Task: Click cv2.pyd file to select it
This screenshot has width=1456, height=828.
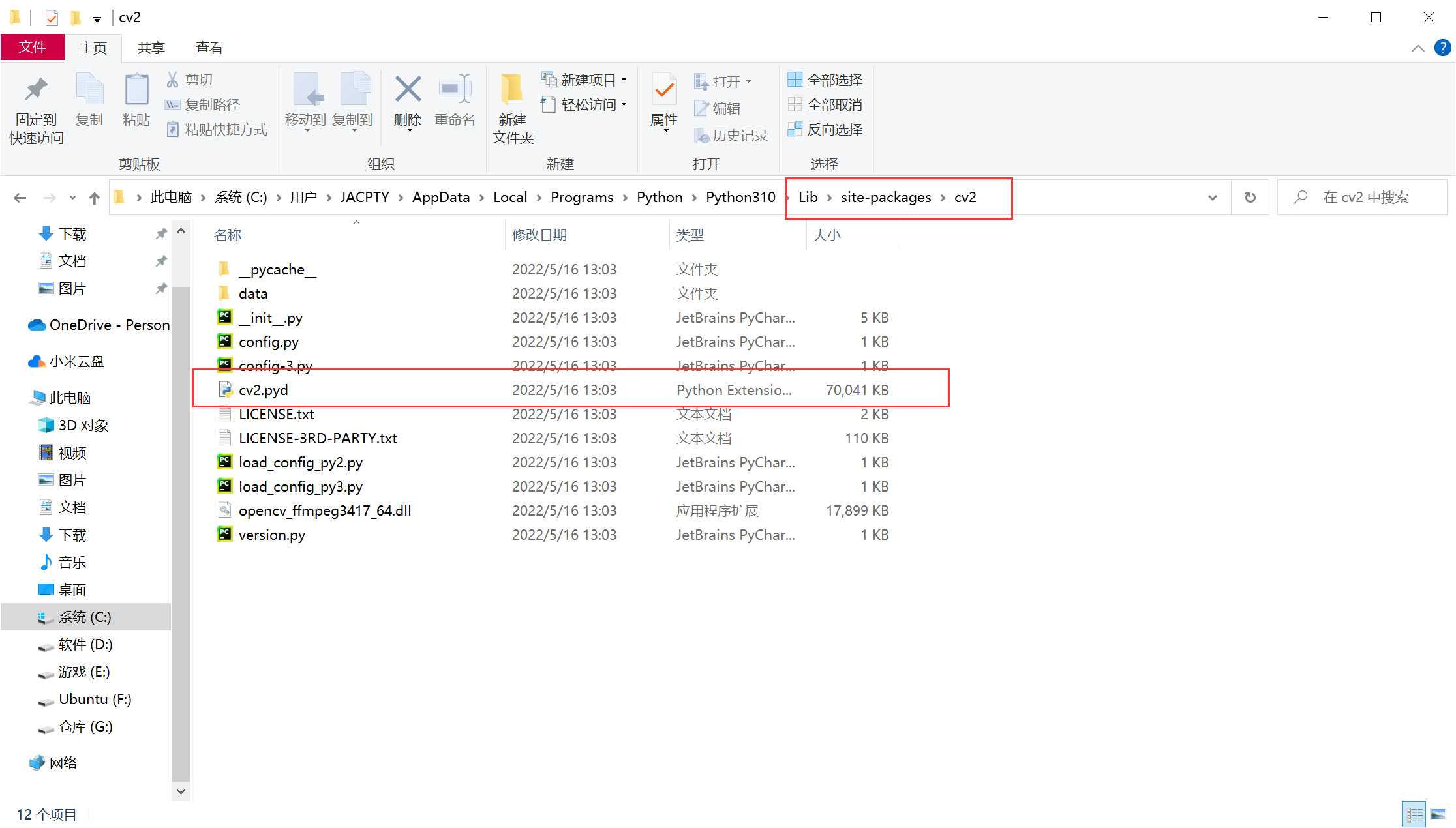Action: (262, 390)
